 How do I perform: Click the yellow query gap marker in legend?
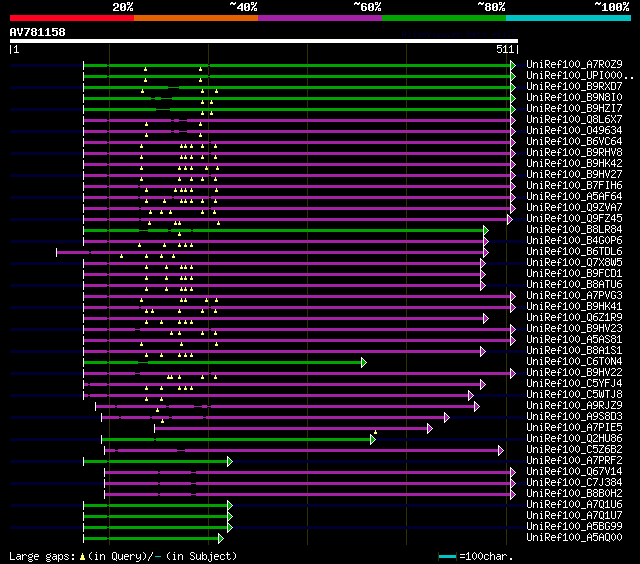click(82, 556)
